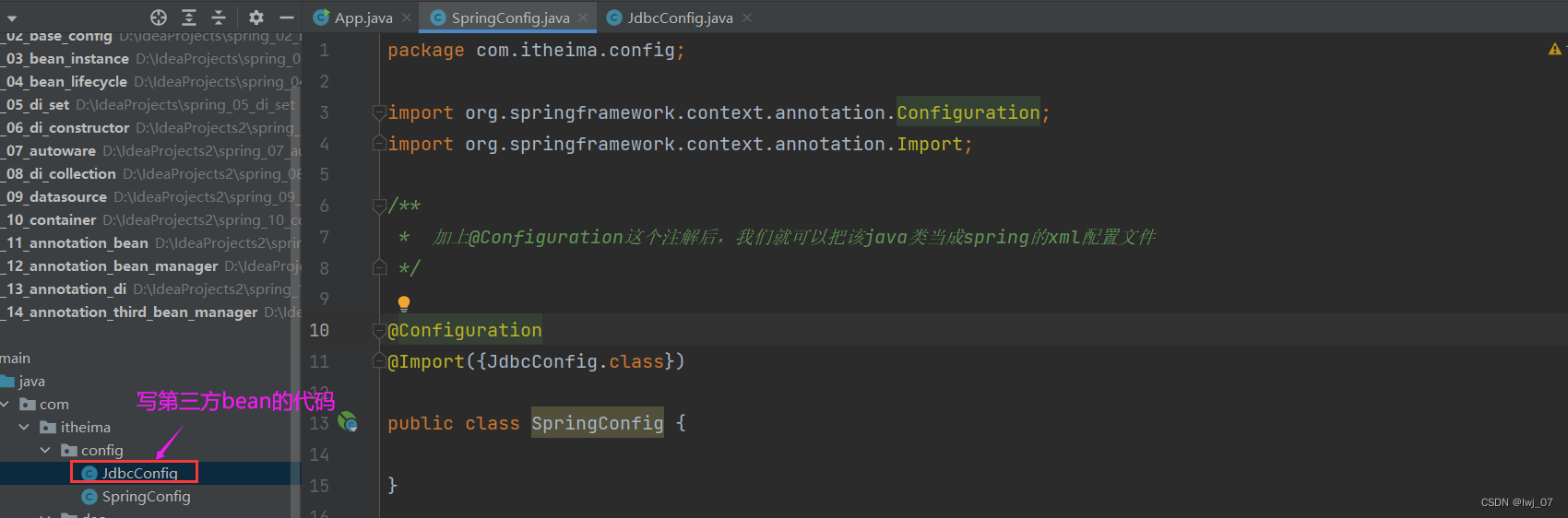Open project panel settings gear
The image size is (1568, 518).
(256, 18)
